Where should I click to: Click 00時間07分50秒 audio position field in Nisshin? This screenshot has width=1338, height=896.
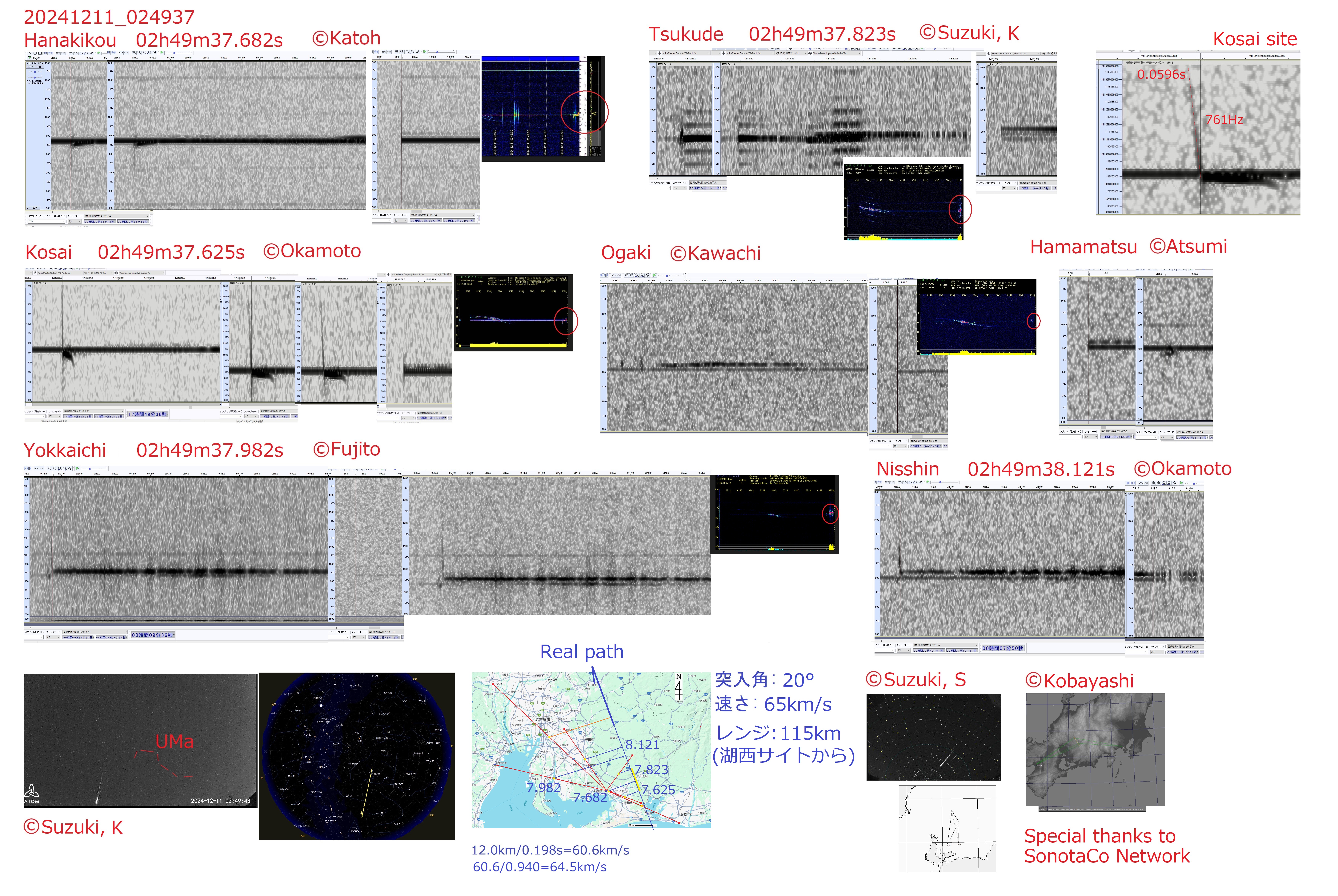tap(1003, 648)
